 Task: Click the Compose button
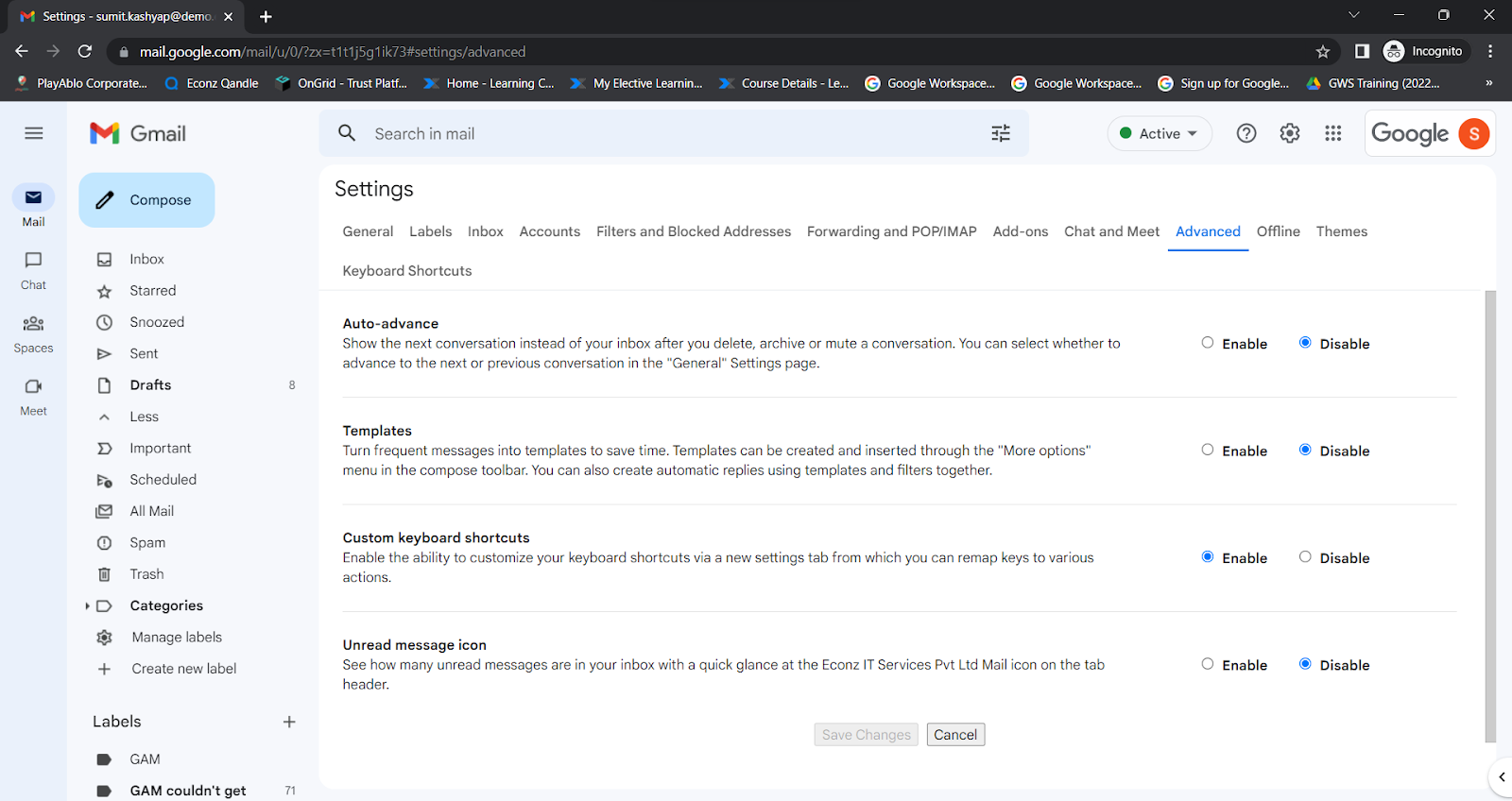(x=146, y=200)
